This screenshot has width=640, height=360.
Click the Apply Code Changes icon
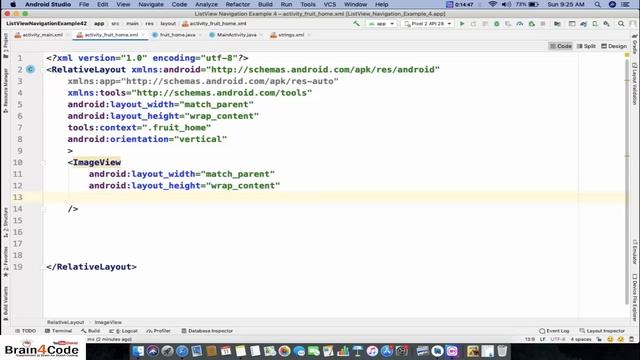[485, 24]
